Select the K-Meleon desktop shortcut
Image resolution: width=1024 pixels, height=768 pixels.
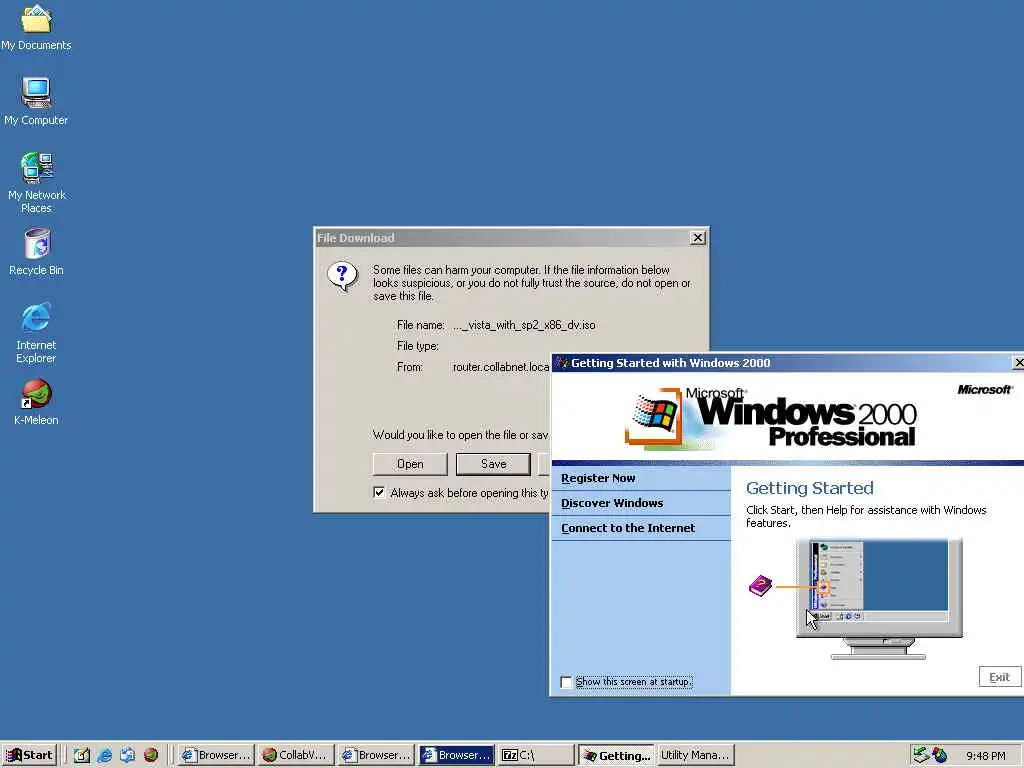tap(36, 402)
